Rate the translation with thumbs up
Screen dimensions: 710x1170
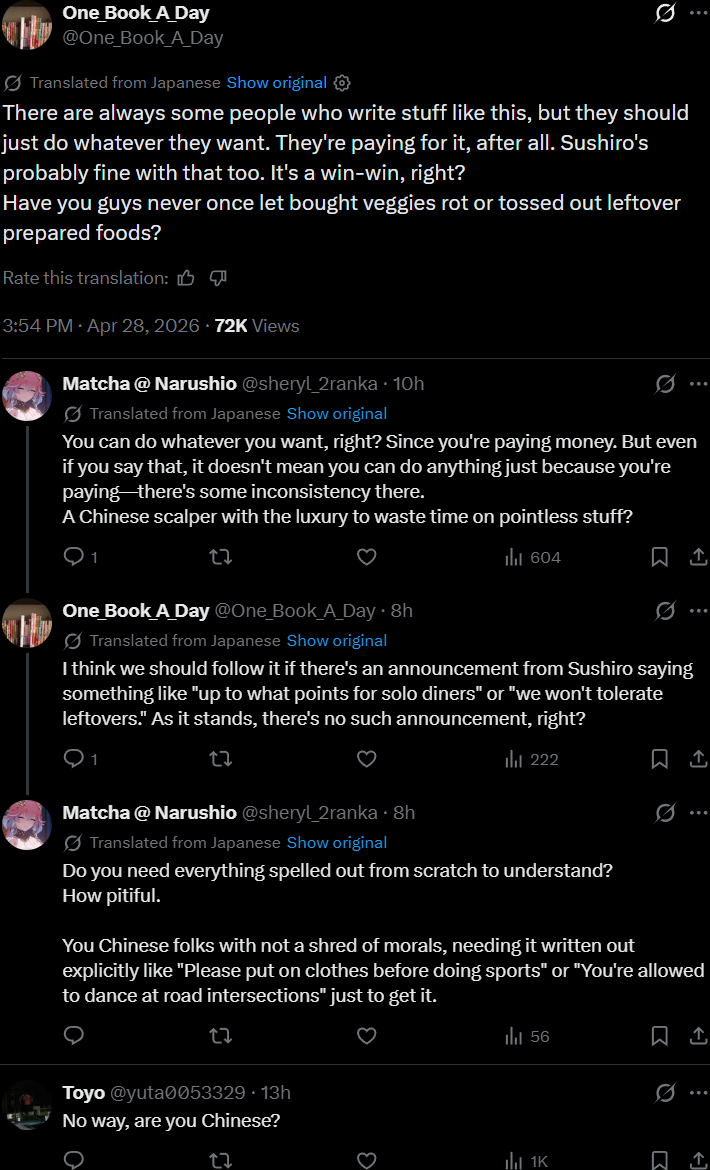click(x=186, y=278)
